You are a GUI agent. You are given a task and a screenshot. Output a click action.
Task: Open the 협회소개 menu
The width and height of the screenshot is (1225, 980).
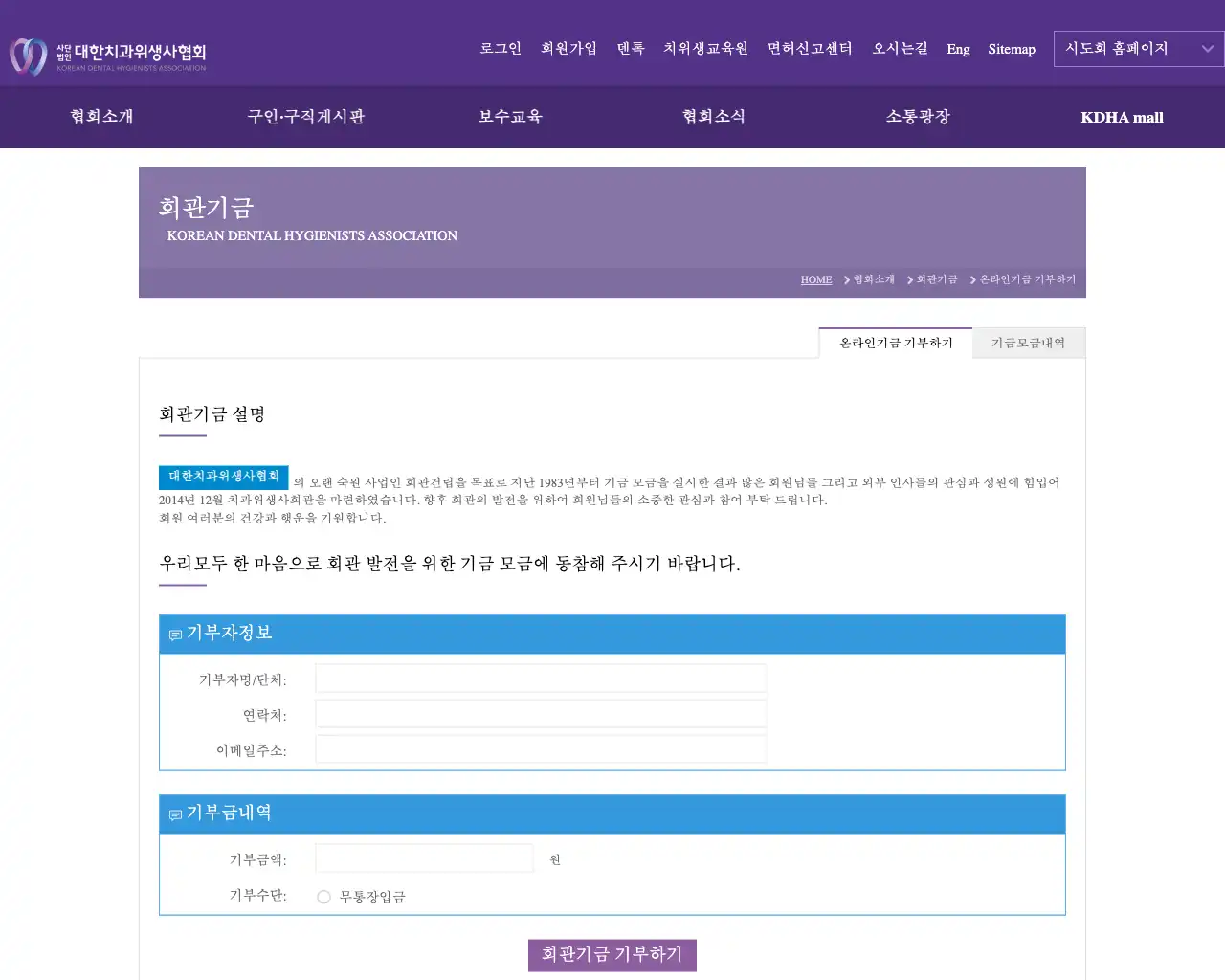coord(101,117)
